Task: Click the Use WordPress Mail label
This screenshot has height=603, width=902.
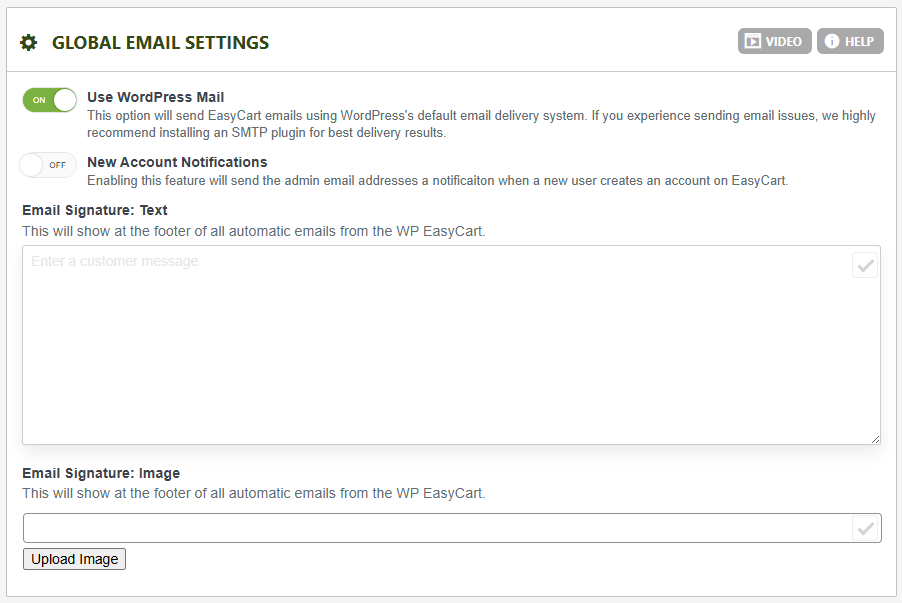Action: click(155, 97)
